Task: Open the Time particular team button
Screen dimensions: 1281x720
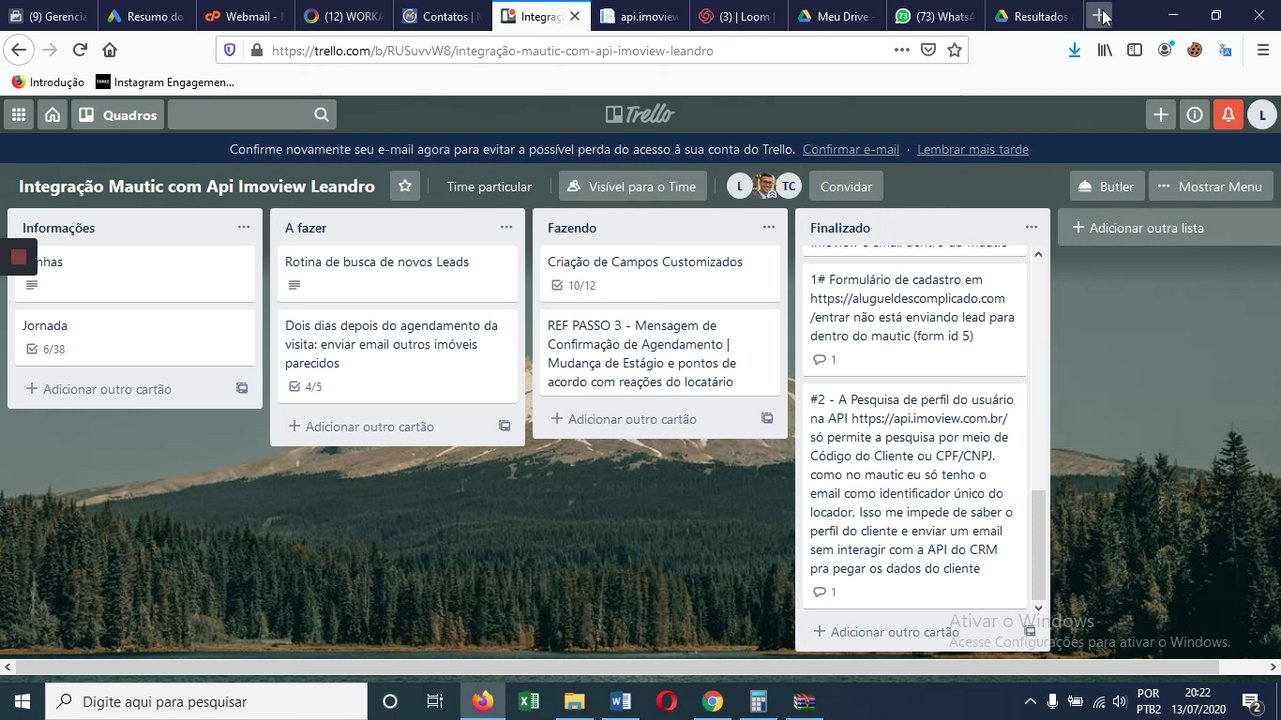Action: click(x=489, y=186)
